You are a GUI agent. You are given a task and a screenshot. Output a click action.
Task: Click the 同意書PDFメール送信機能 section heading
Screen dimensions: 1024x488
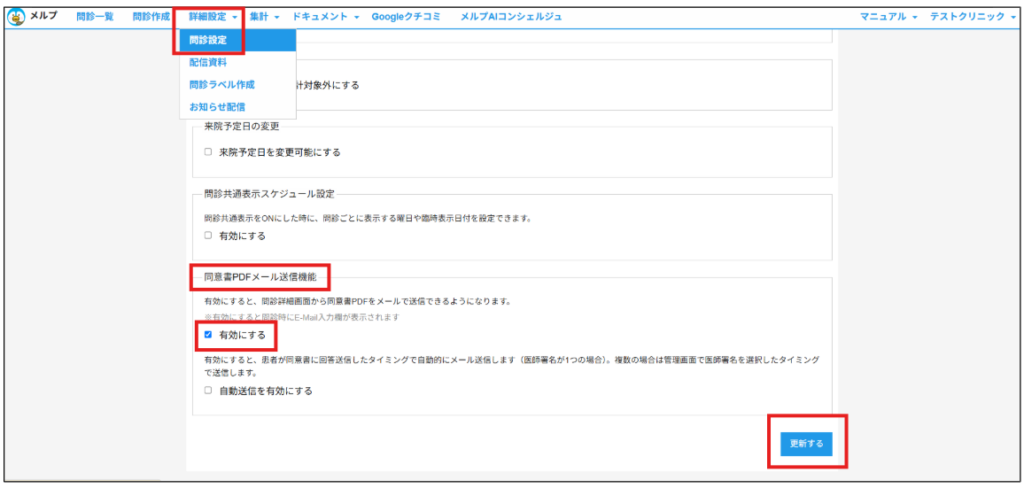(260, 277)
